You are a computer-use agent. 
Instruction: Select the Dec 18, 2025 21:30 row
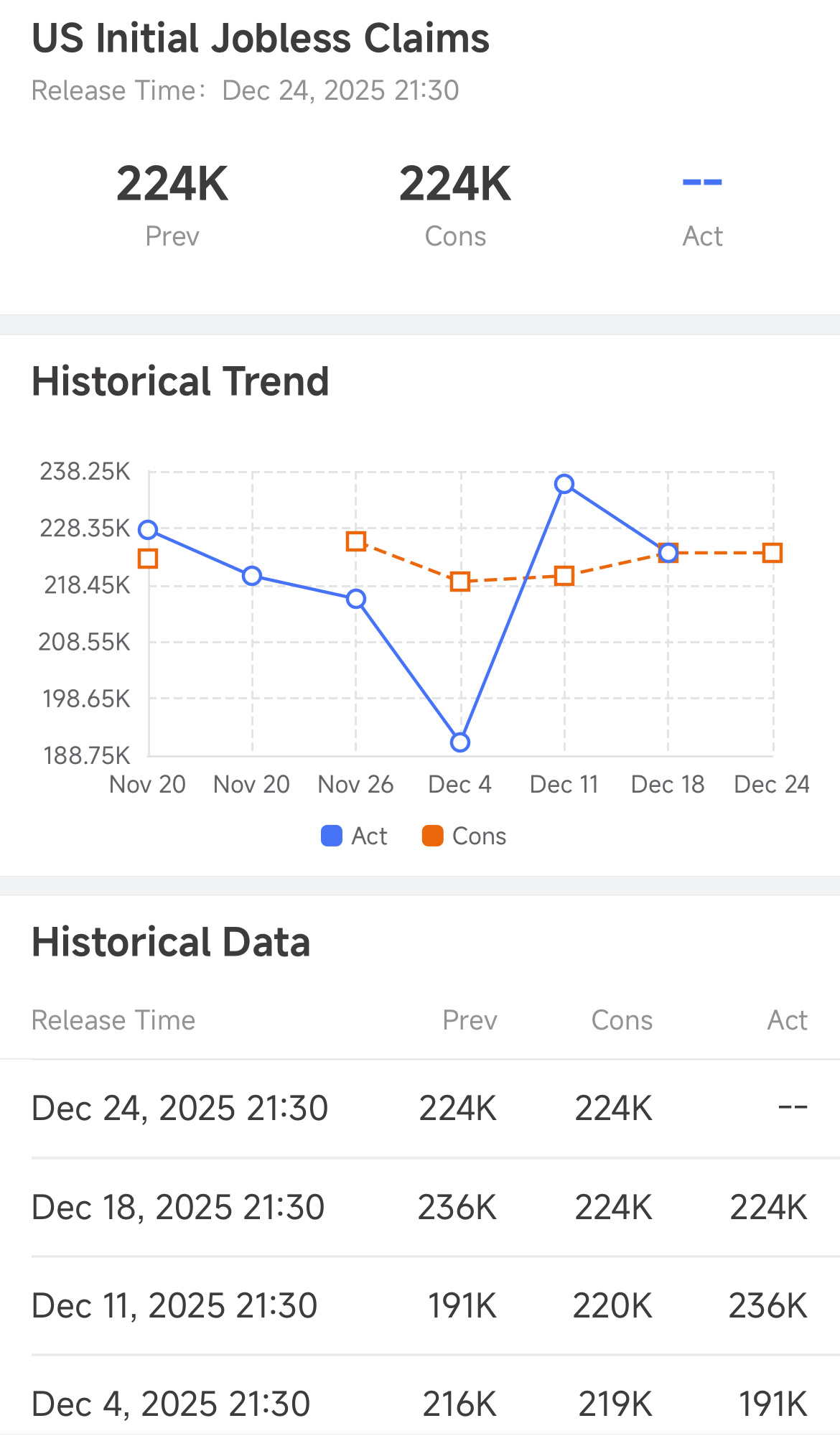coord(420,1208)
